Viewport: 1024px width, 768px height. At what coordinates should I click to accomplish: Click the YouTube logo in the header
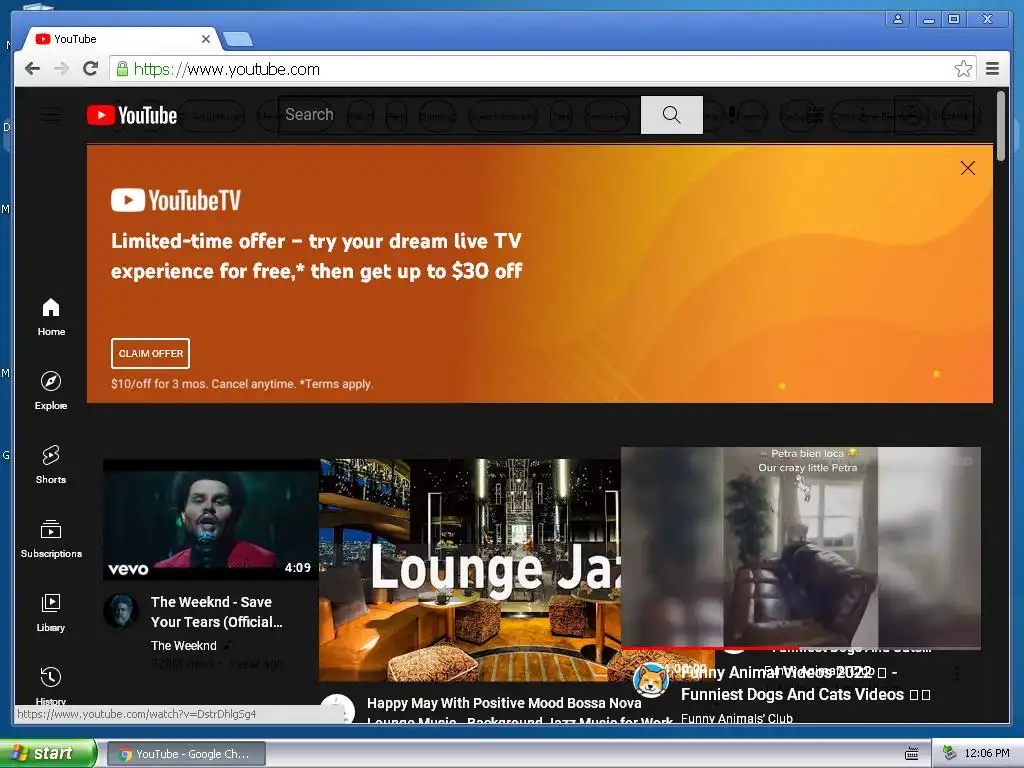click(x=133, y=116)
